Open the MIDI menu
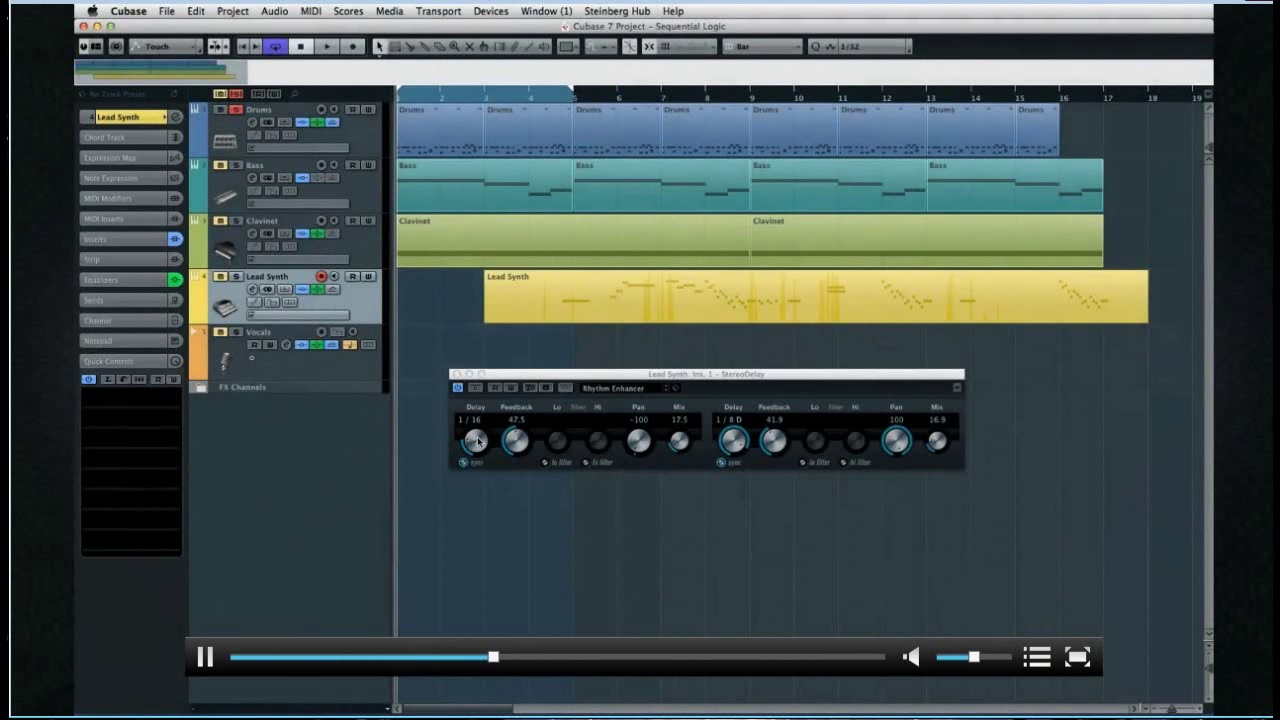 pos(311,11)
